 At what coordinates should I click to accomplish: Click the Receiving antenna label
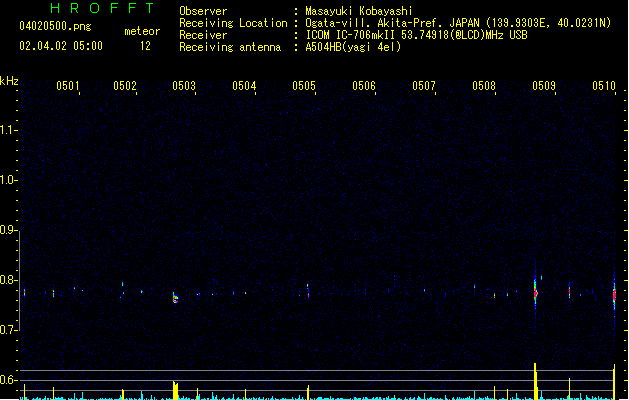(x=230, y=47)
